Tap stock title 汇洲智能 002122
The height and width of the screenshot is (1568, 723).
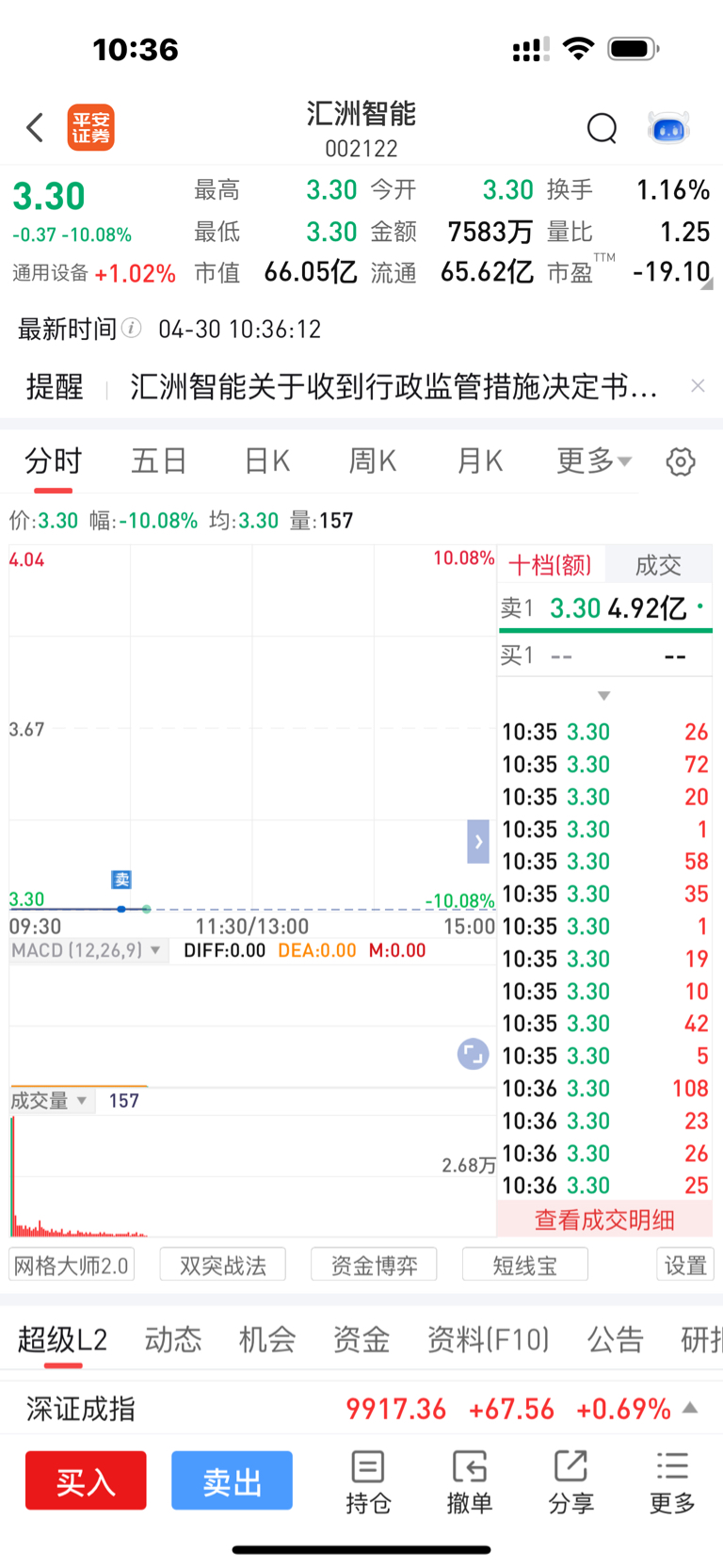tap(361, 129)
